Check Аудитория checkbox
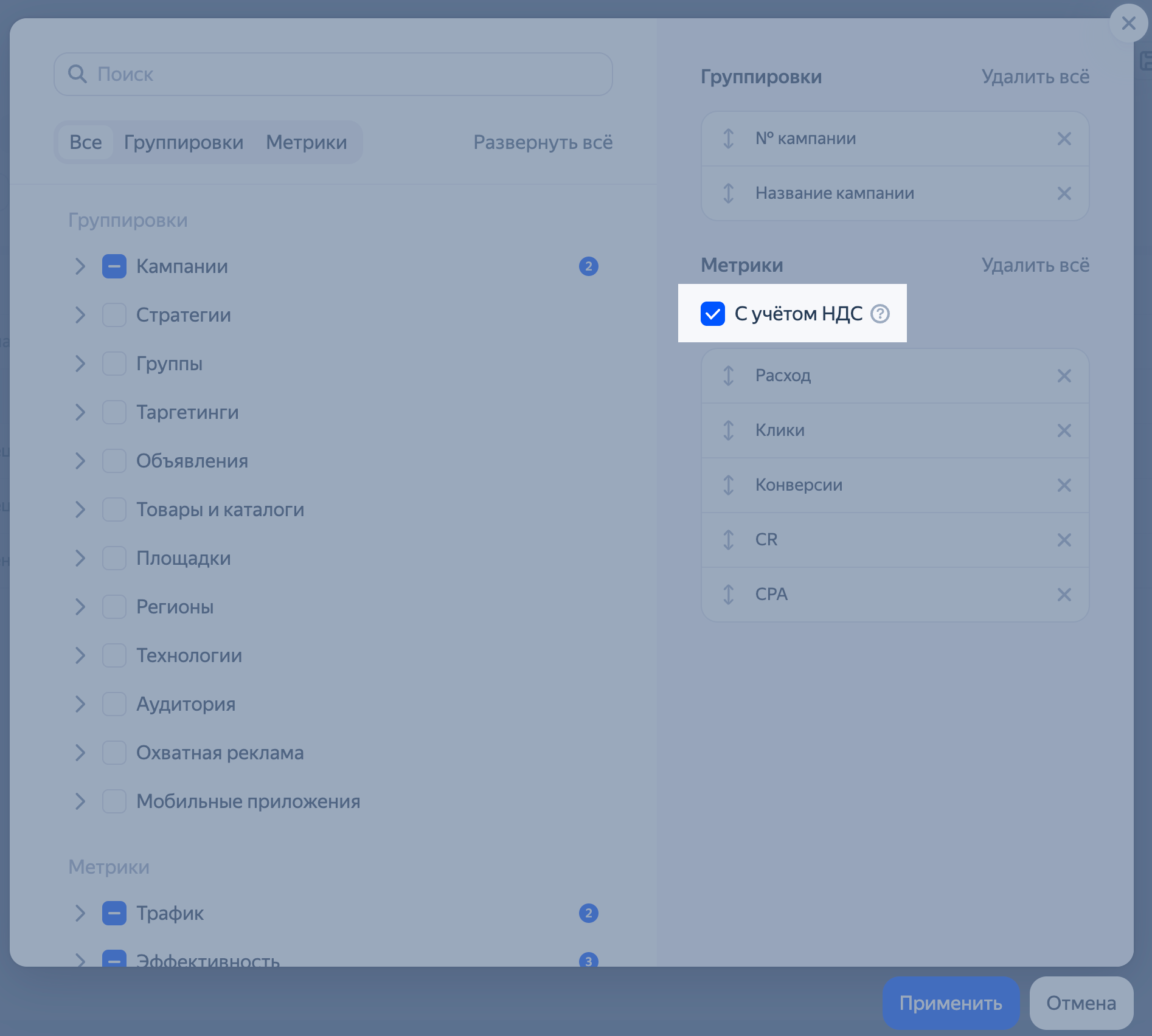This screenshot has width=1152, height=1036. 114,704
